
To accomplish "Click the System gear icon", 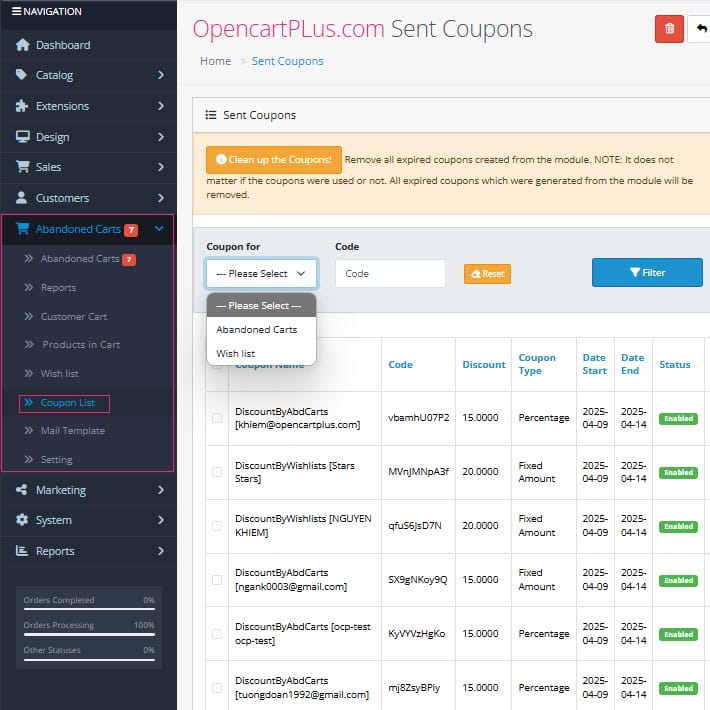I will point(22,520).
